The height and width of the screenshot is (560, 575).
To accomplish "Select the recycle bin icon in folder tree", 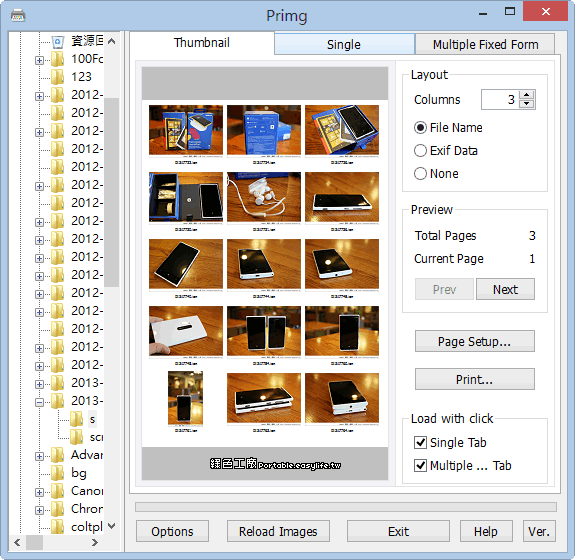I will tap(58, 41).
